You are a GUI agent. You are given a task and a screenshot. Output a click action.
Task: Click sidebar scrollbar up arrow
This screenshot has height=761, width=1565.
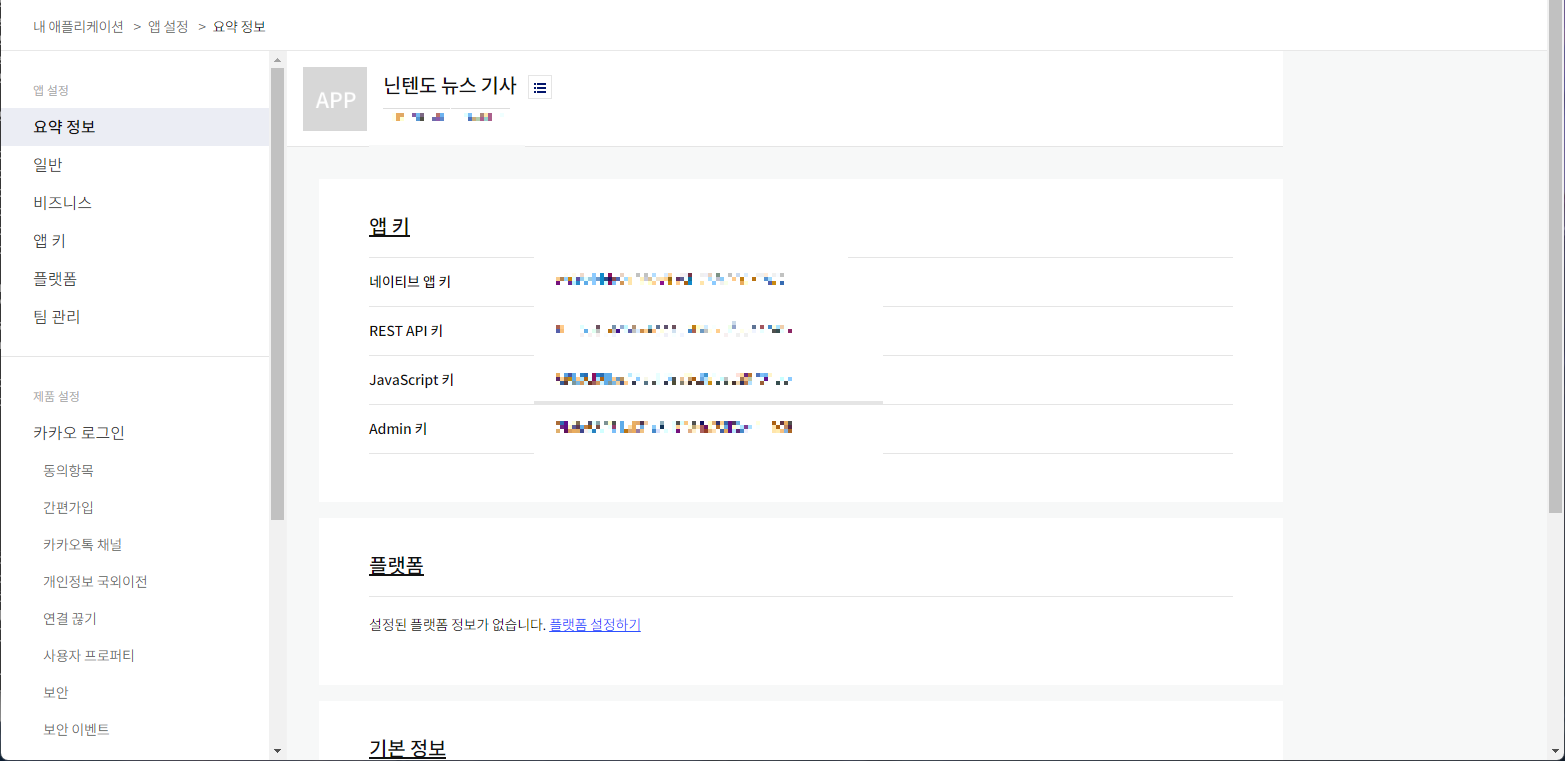coord(277,60)
